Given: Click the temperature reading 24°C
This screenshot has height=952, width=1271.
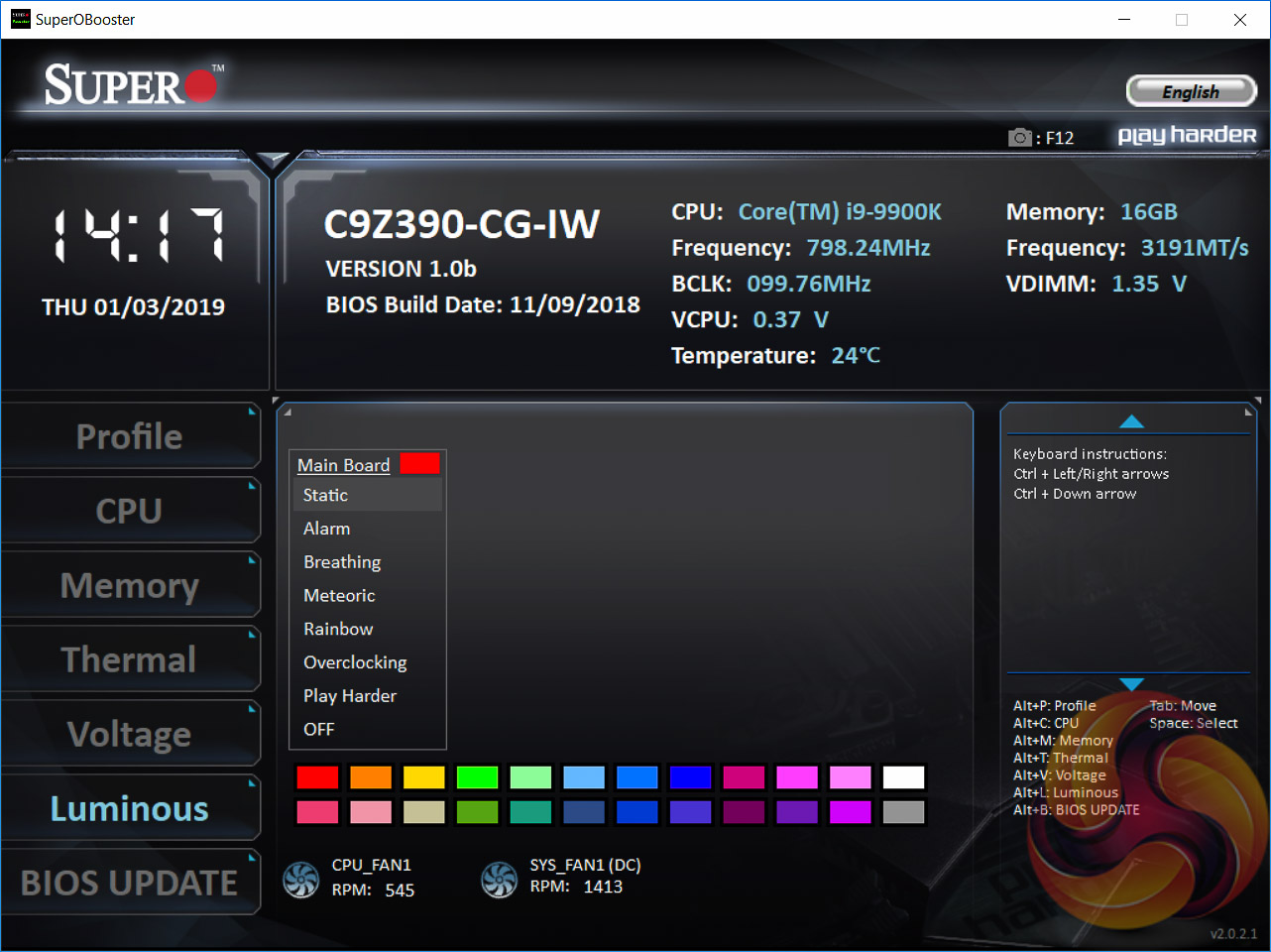Looking at the screenshot, I should point(856,355).
